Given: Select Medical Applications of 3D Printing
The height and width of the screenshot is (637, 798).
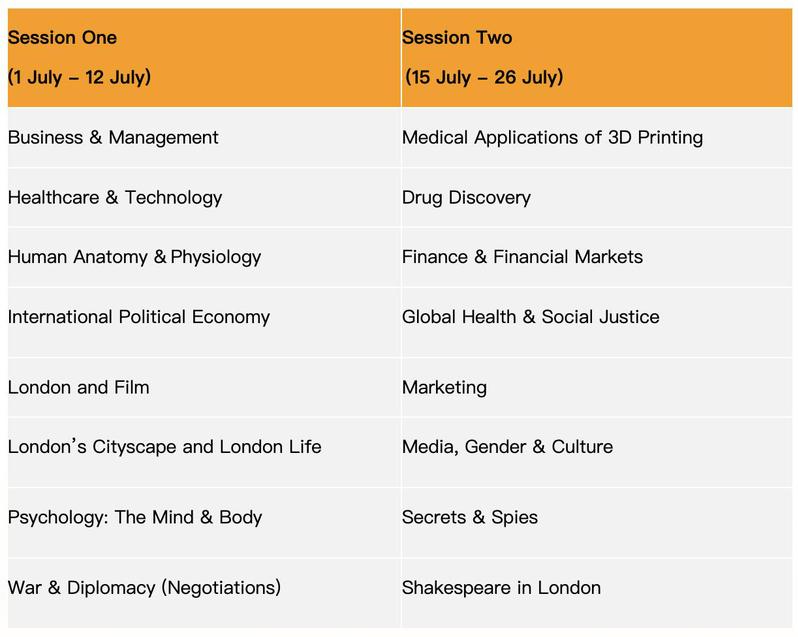Looking at the screenshot, I should [x=552, y=137].
